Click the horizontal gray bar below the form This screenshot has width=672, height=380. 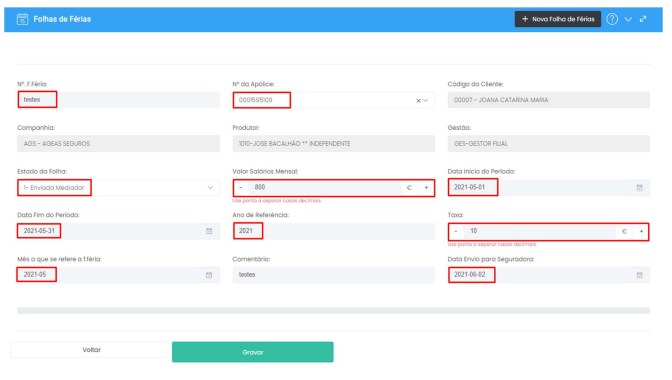click(x=333, y=311)
